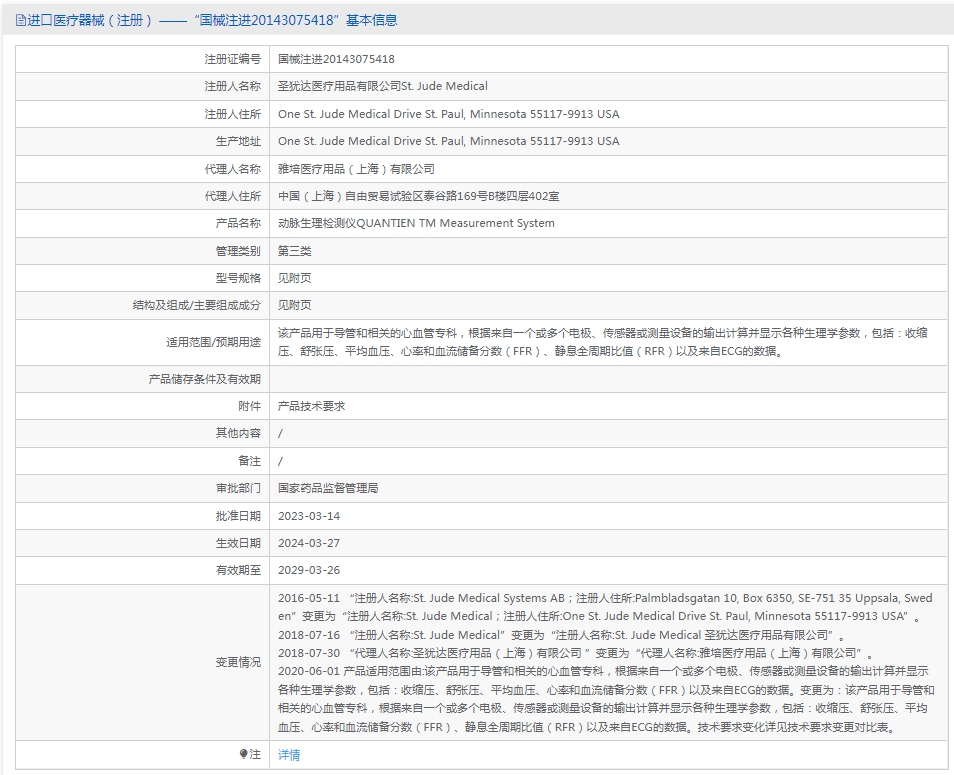Click the slash value in the 备注 row

[x=280, y=461]
